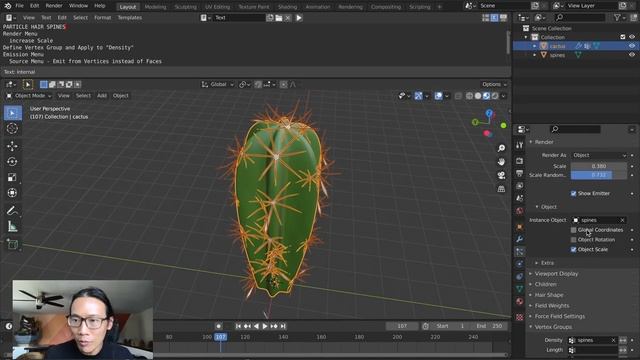Enable Global Coordinates checkbox
The image size is (640, 360).
coord(573,230)
